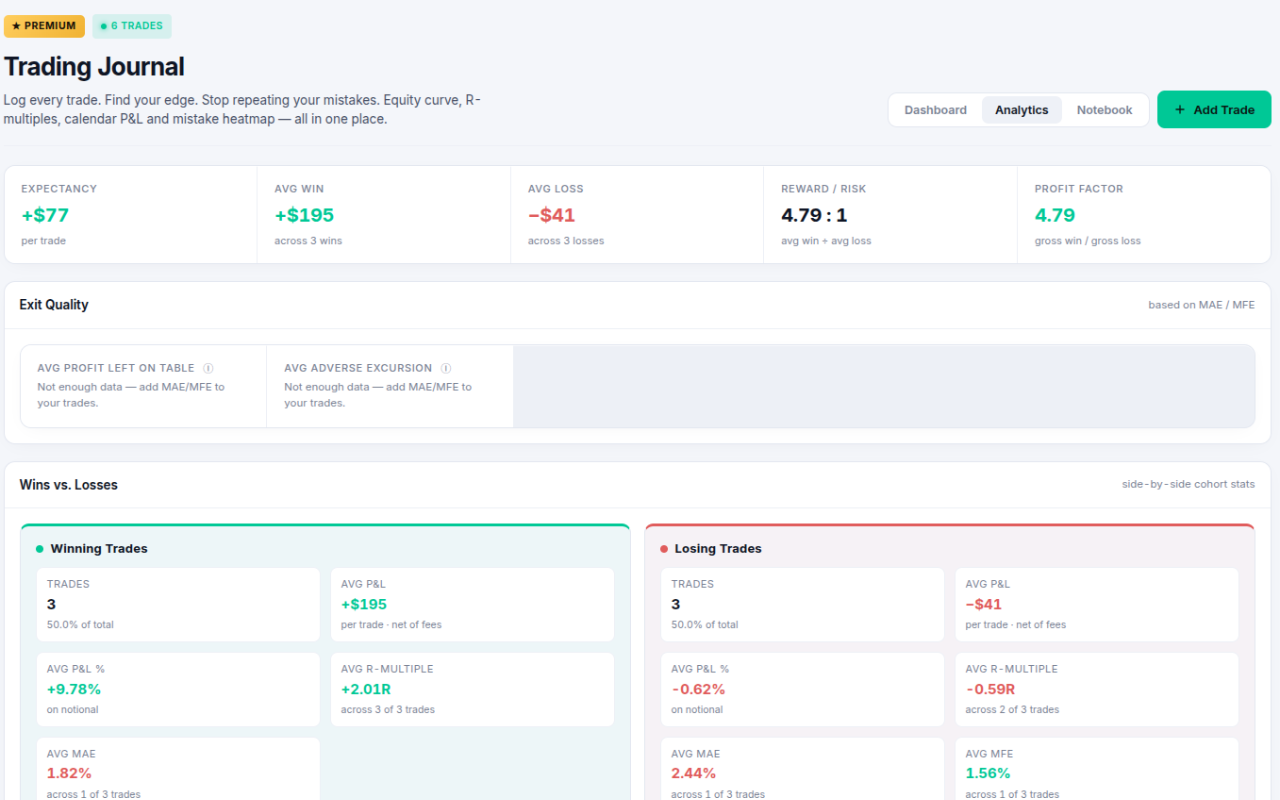
Task: Select the Analytics tab
Action: (x=1021, y=110)
